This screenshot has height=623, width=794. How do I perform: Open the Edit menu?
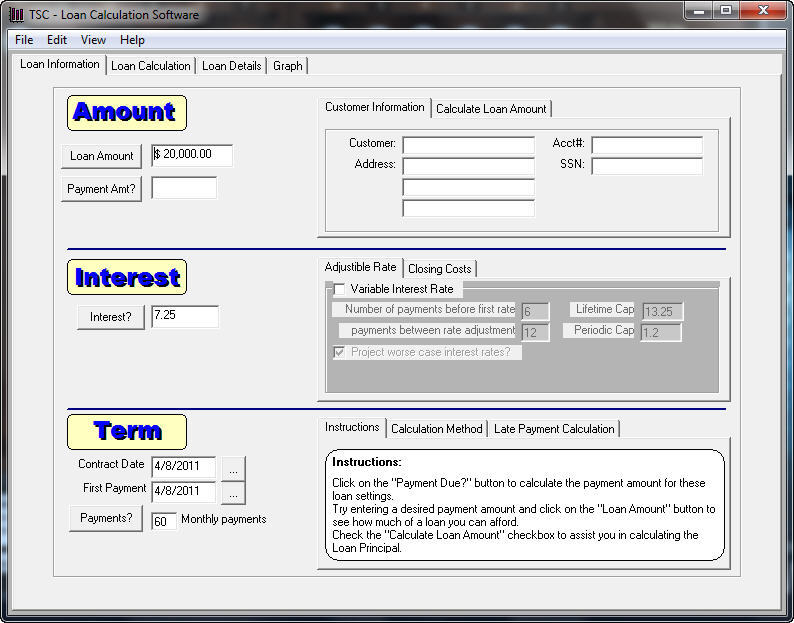pyautogui.click(x=57, y=40)
